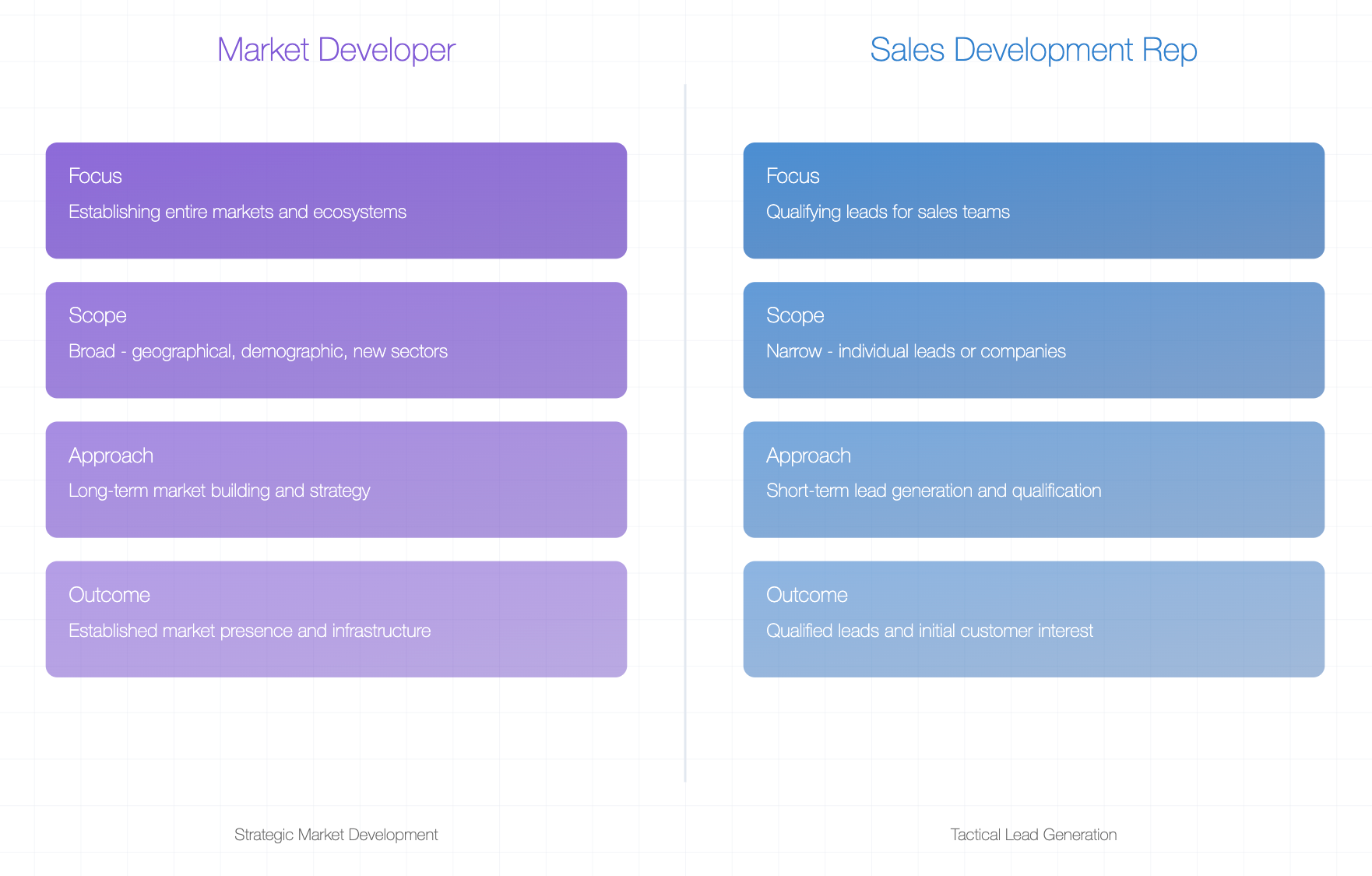Screen dimensions: 1372x876
Task: Click 'Broad - geographical, demographic, new sectors'
Action: (x=258, y=352)
